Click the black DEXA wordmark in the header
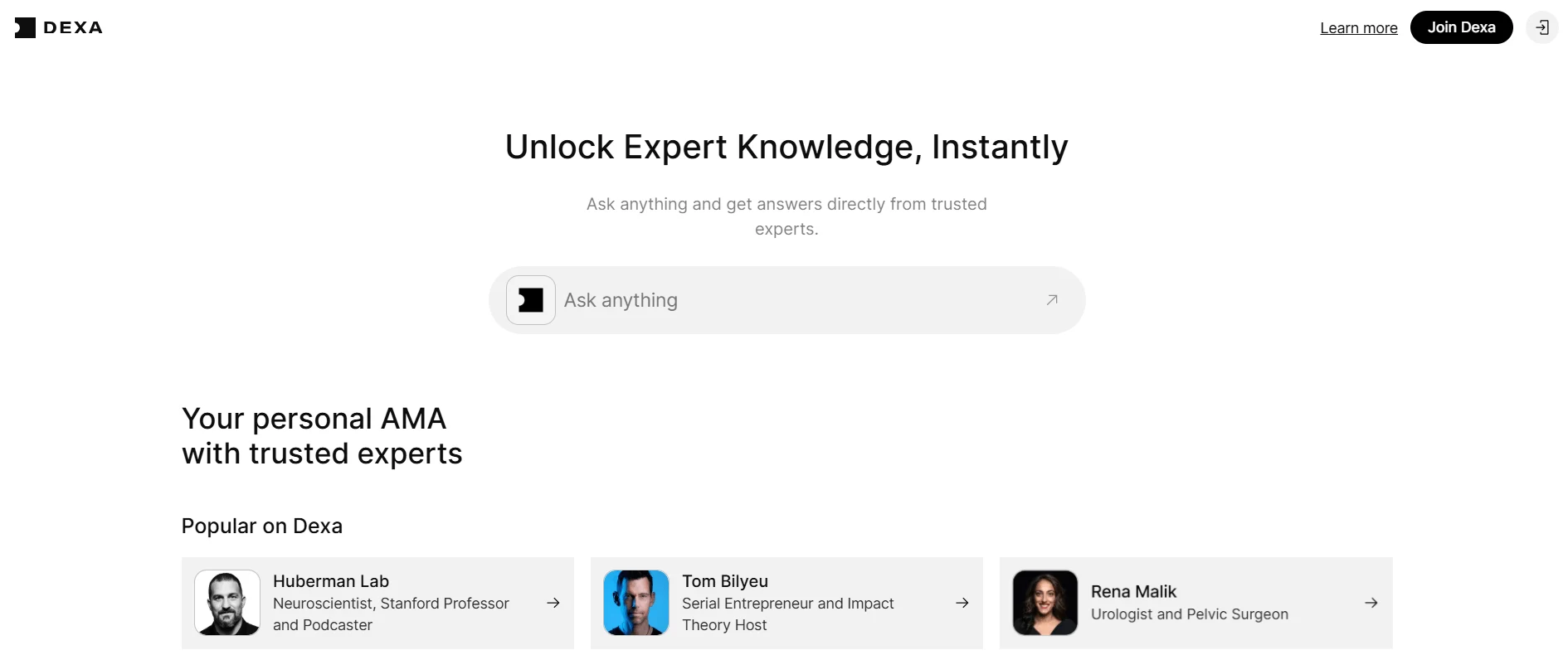The width and height of the screenshot is (1568, 655). click(x=73, y=27)
